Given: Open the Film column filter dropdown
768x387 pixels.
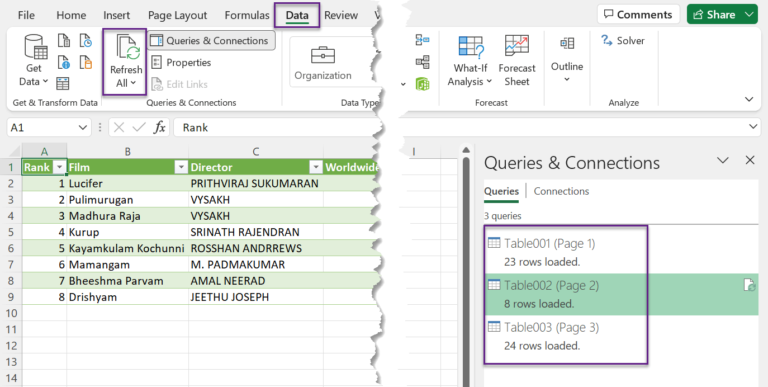Looking at the screenshot, I should click(x=181, y=168).
